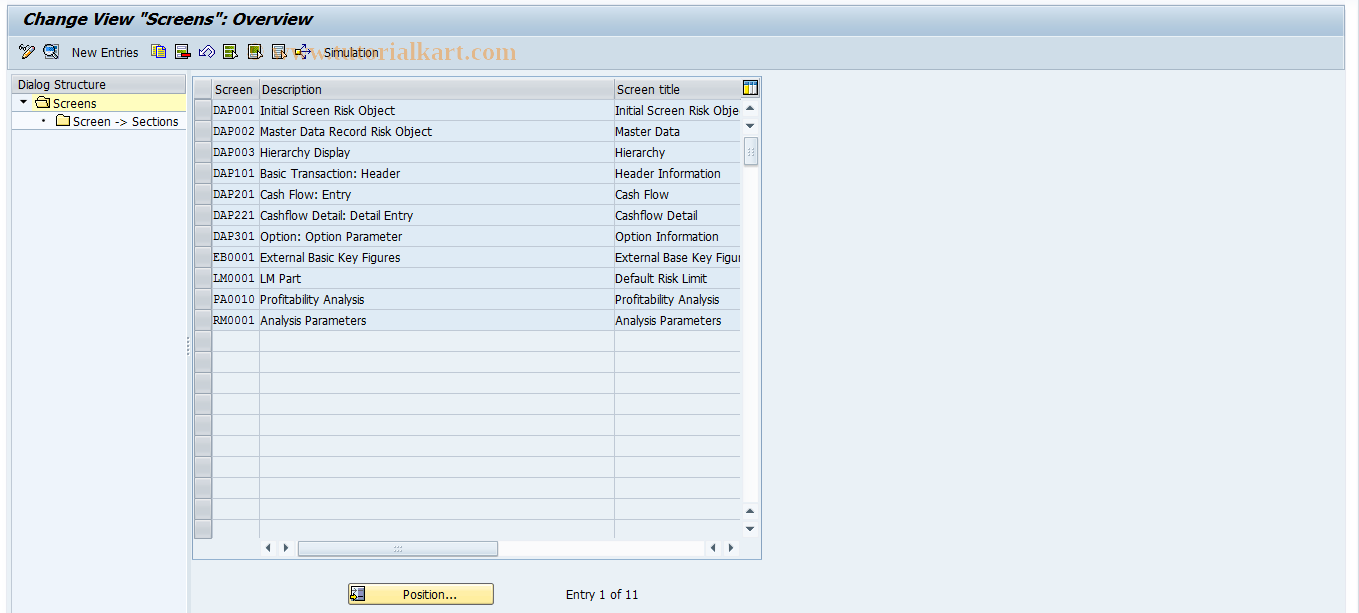The height and width of the screenshot is (613, 1359).
Task: Click the Select Block icon
Action: (x=255, y=52)
